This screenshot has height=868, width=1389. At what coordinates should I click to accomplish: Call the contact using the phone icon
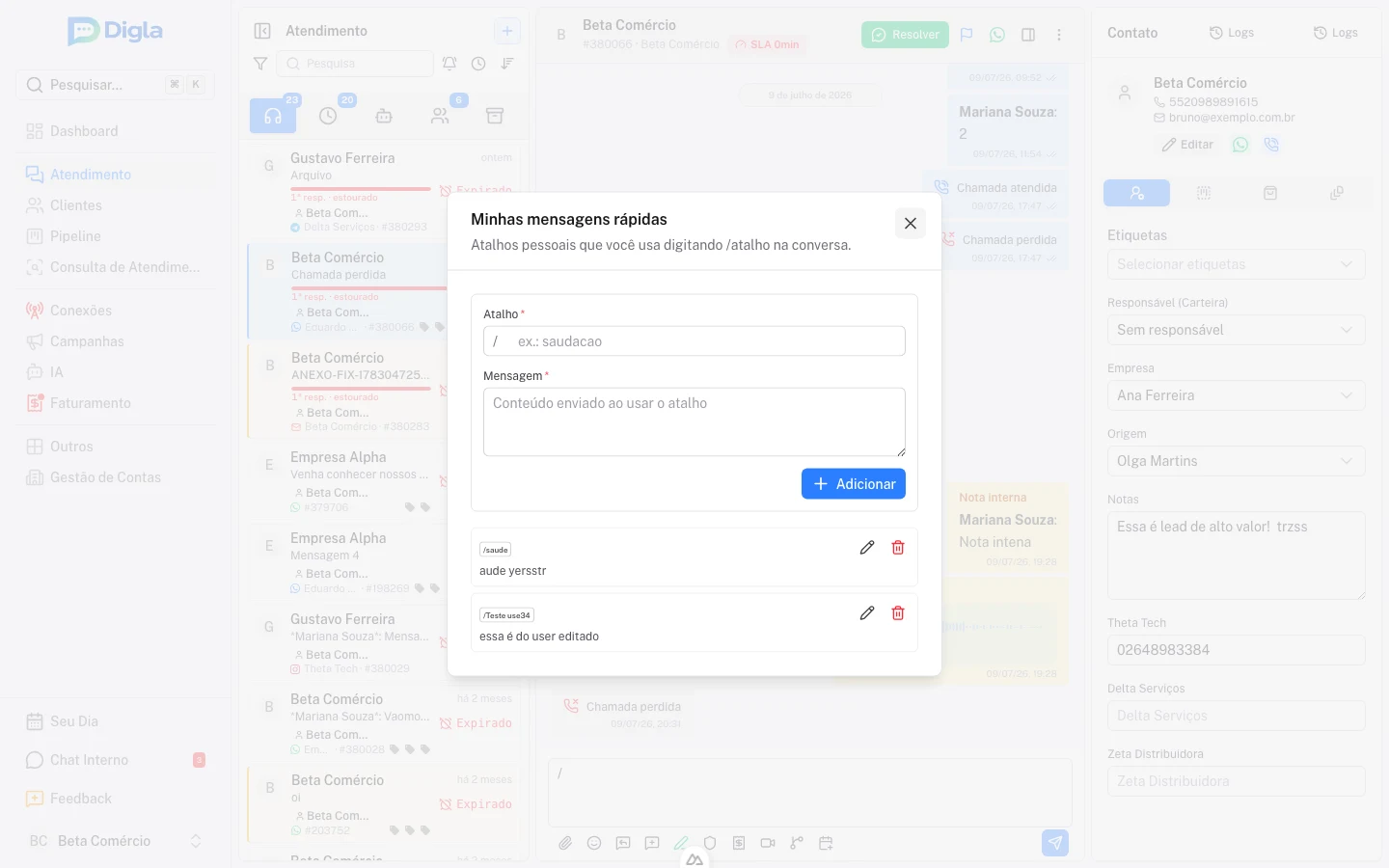click(x=1271, y=145)
